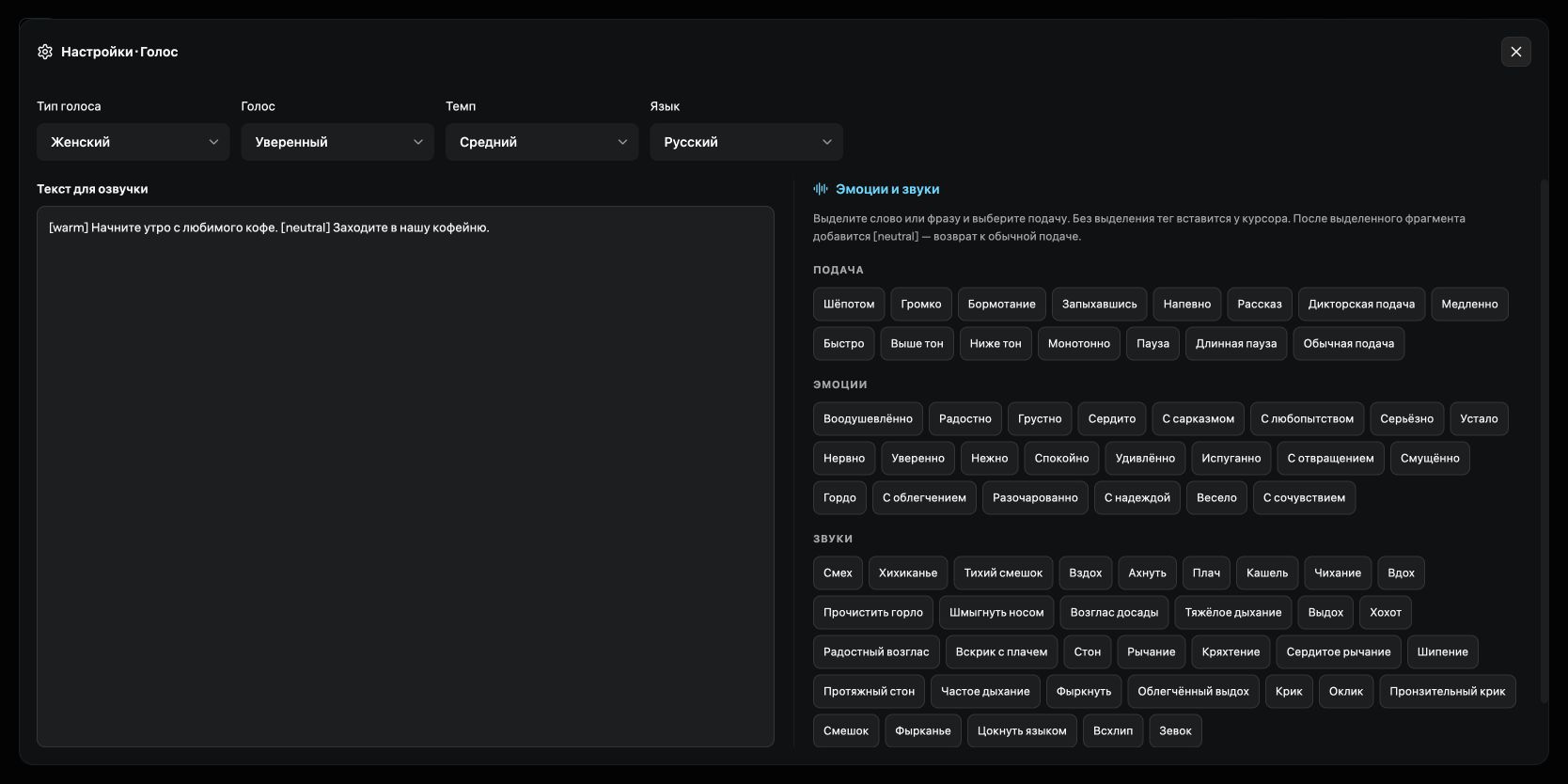Choose the С сарказмом emotion

click(1199, 418)
